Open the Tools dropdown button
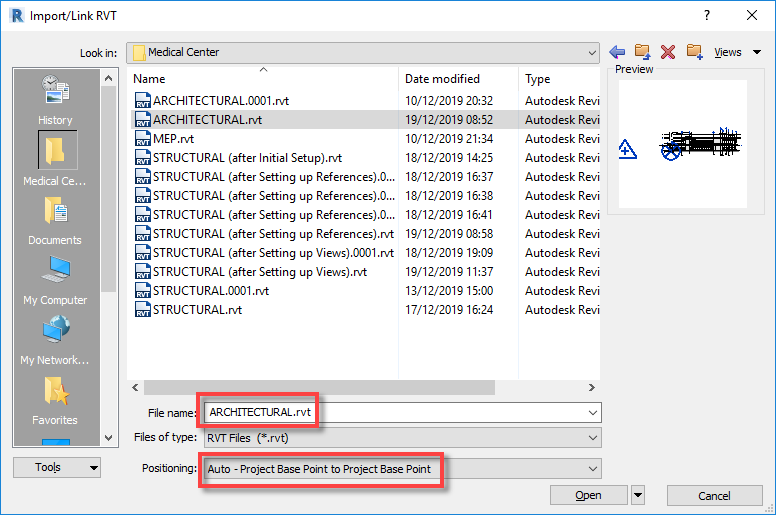The width and height of the screenshot is (776, 515). tap(57, 468)
